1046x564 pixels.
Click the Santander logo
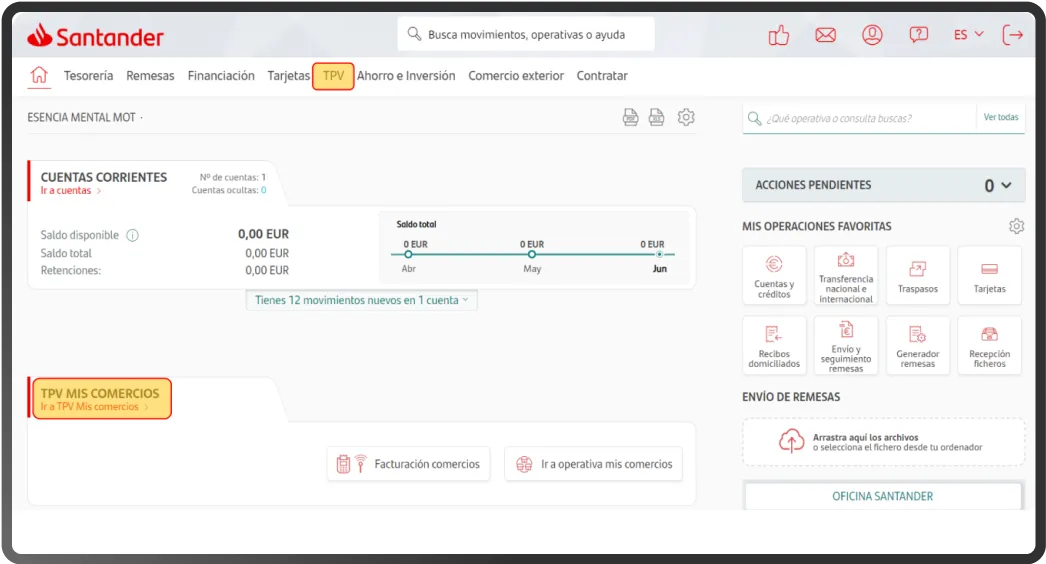[95, 36]
